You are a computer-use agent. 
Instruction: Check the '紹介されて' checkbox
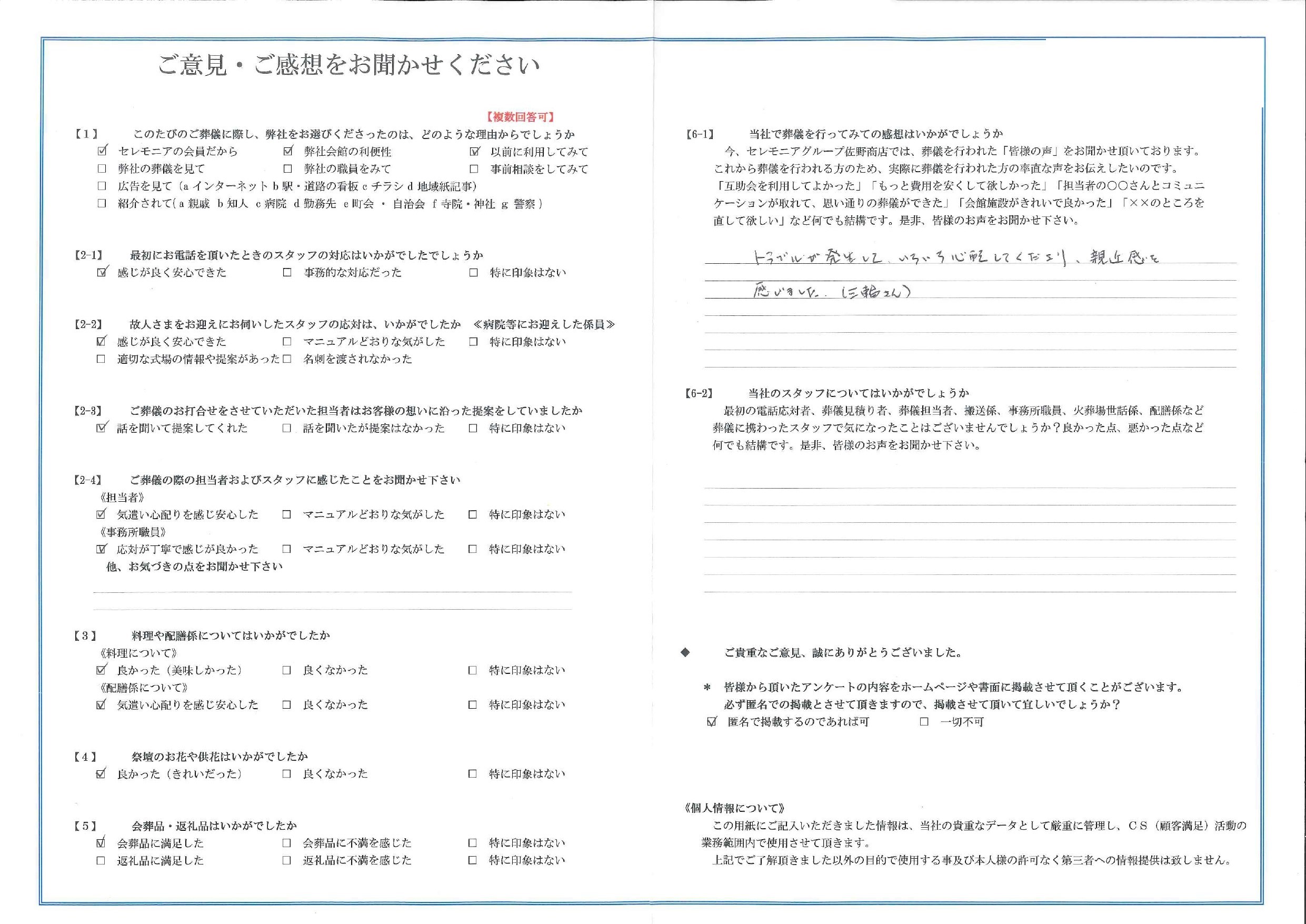102,204
